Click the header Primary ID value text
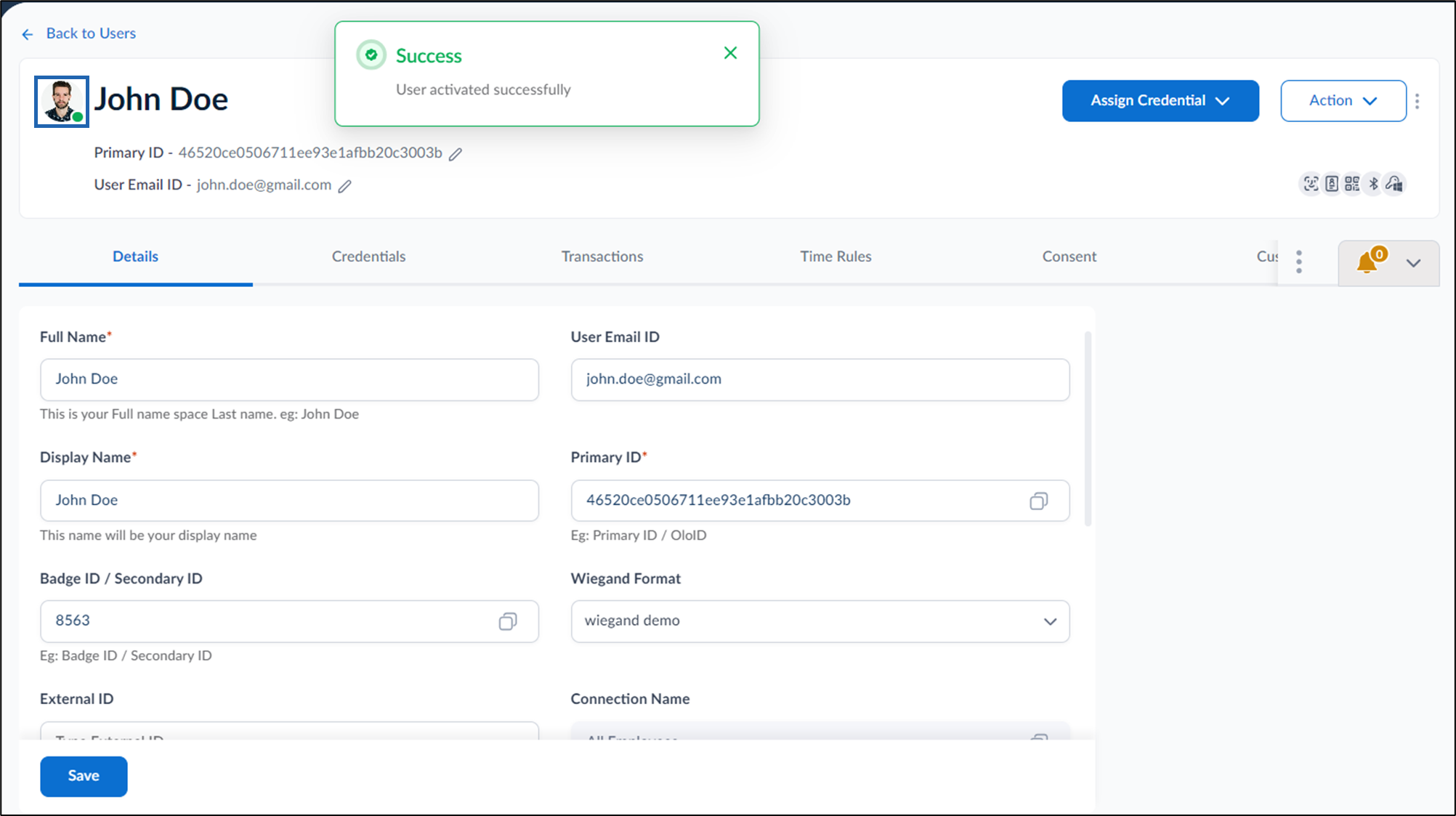Viewport: 1456px width, 816px height. (x=310, y=153)
